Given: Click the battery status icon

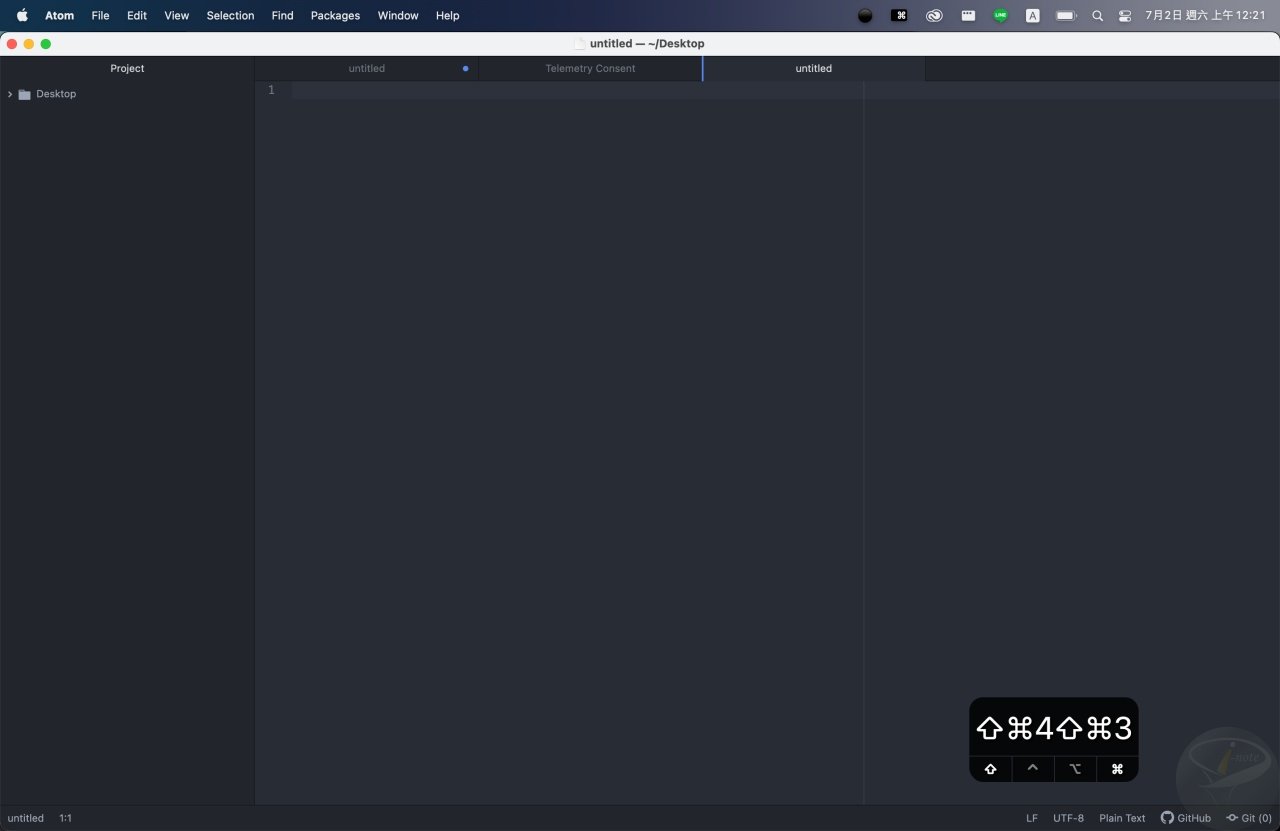Looking at the screenshot, I should click(x=1065, y=15).
